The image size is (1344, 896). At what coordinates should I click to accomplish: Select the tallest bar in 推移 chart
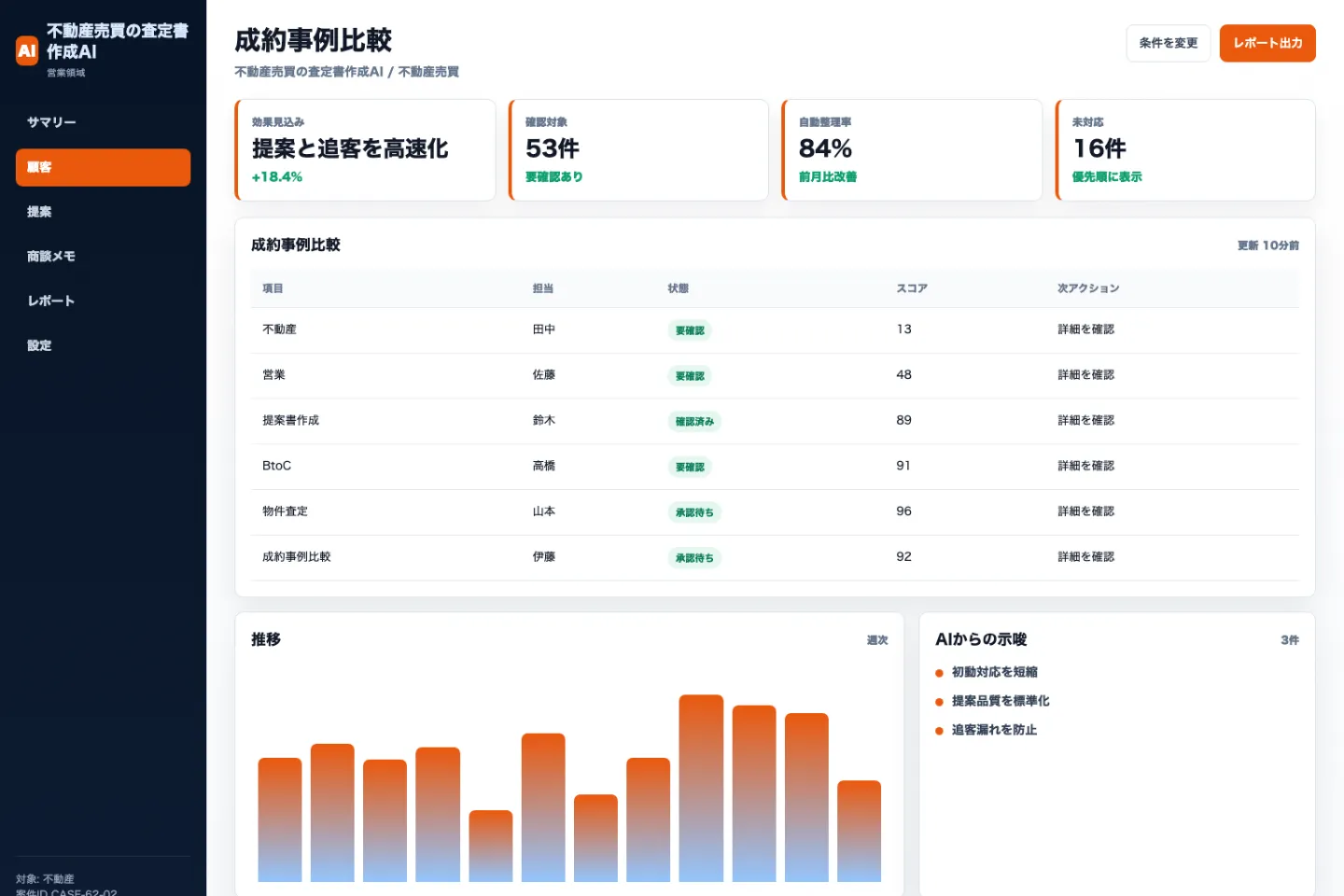pyautogui.click(x=701, y=788)
